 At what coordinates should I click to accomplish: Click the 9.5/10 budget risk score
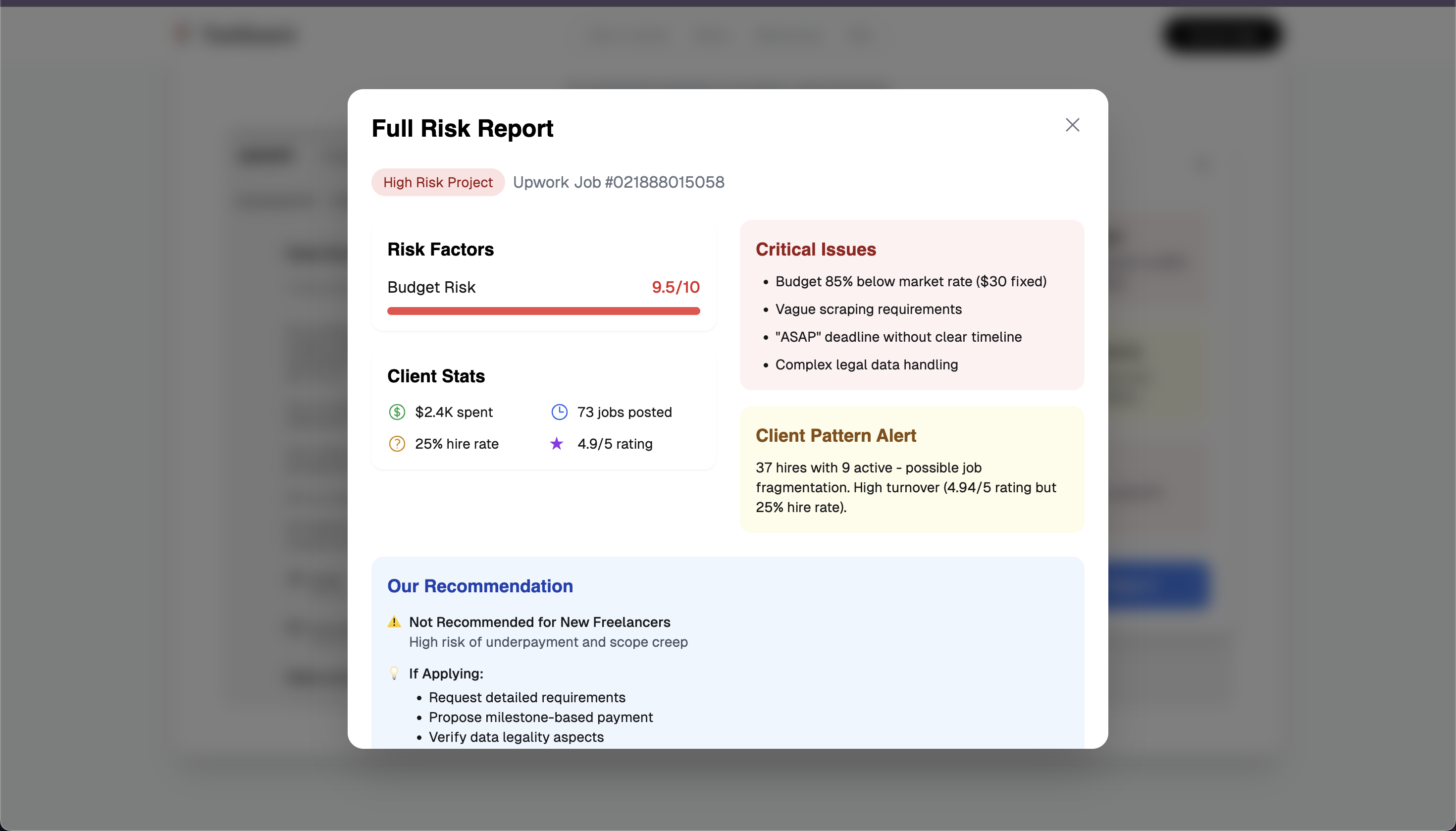coord(675,287)
